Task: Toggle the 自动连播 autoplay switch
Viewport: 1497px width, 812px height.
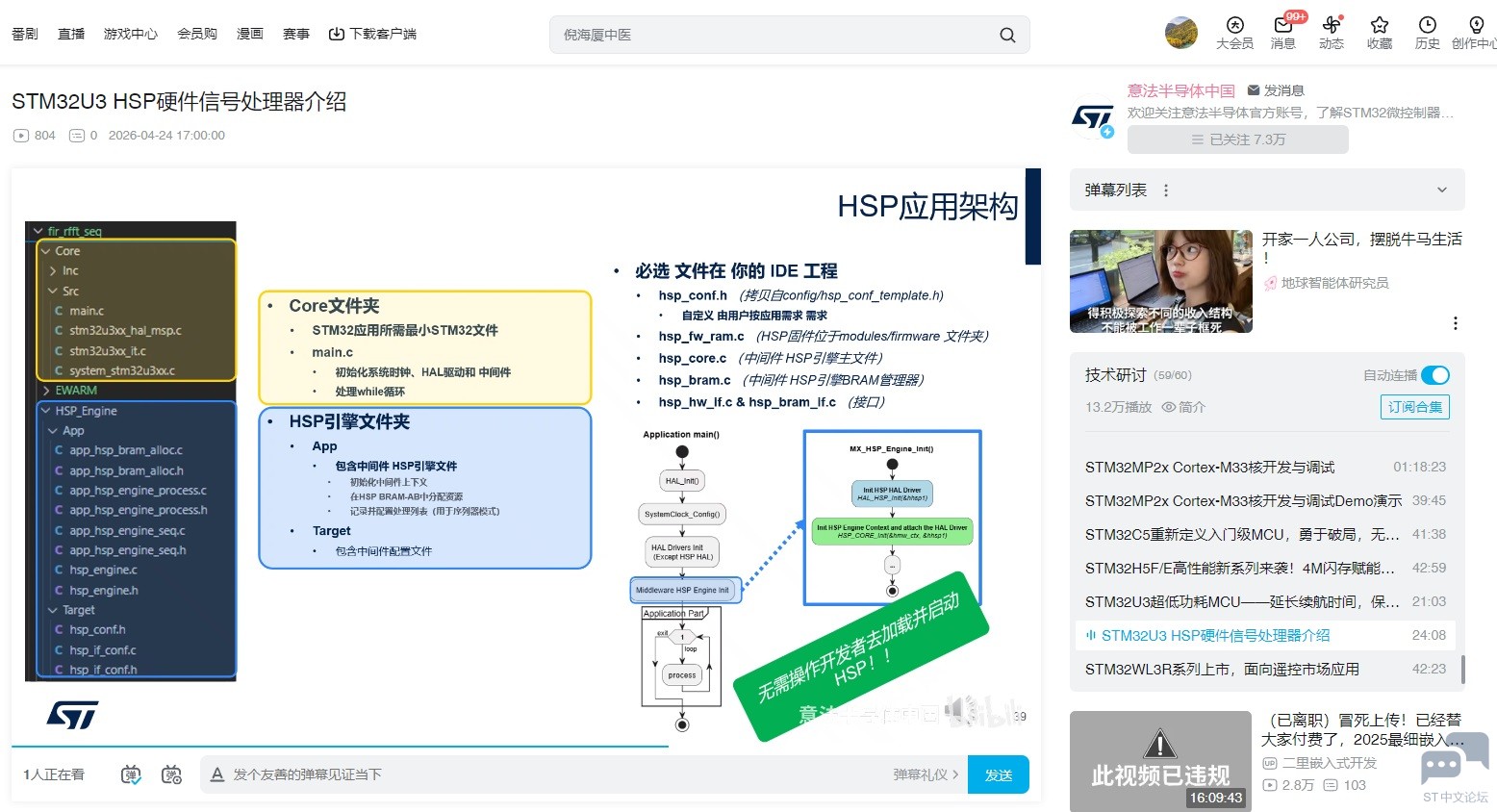Action: pos(1434,375)
